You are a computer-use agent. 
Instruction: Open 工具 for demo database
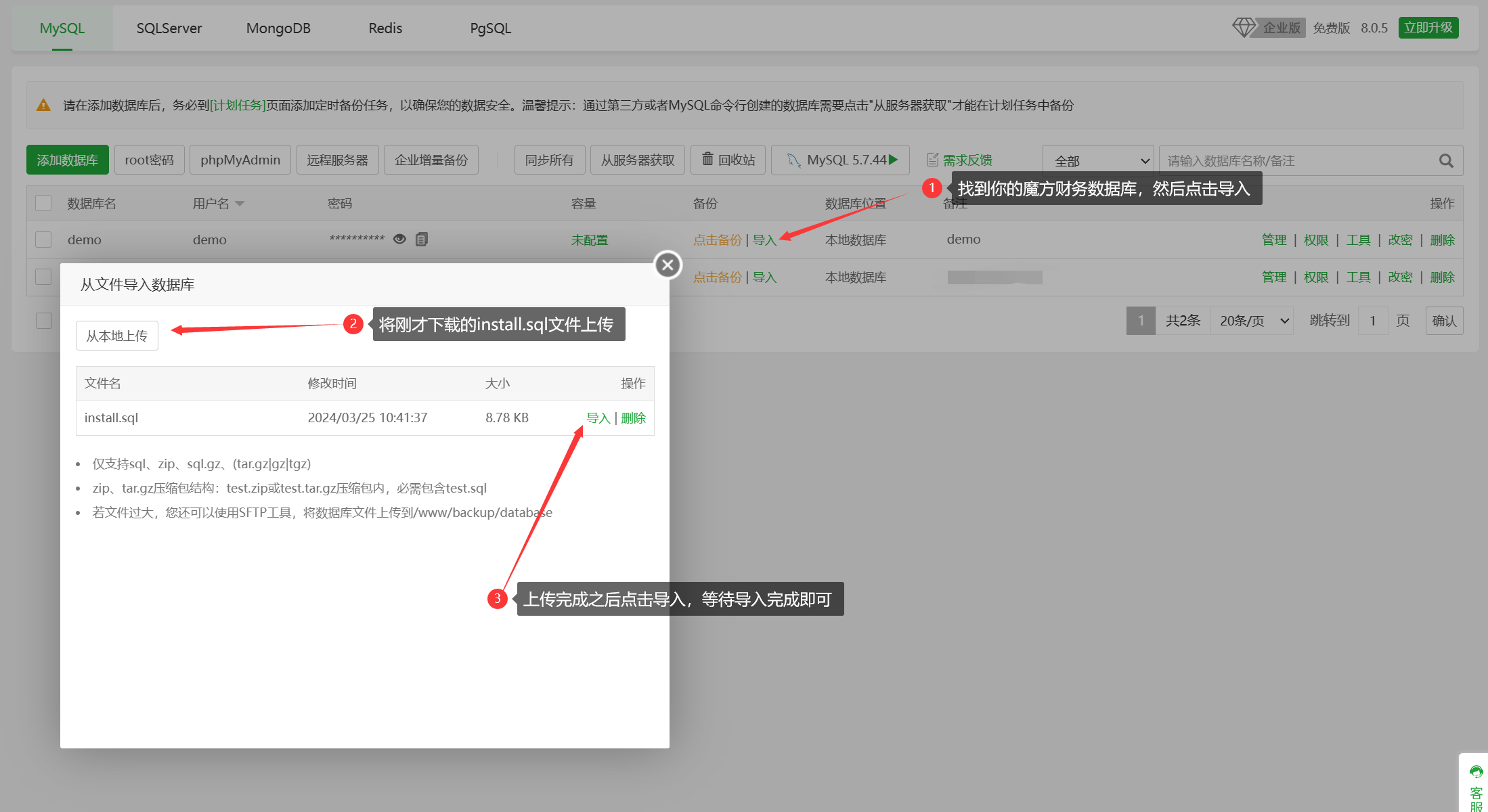tap(1358, 240)
